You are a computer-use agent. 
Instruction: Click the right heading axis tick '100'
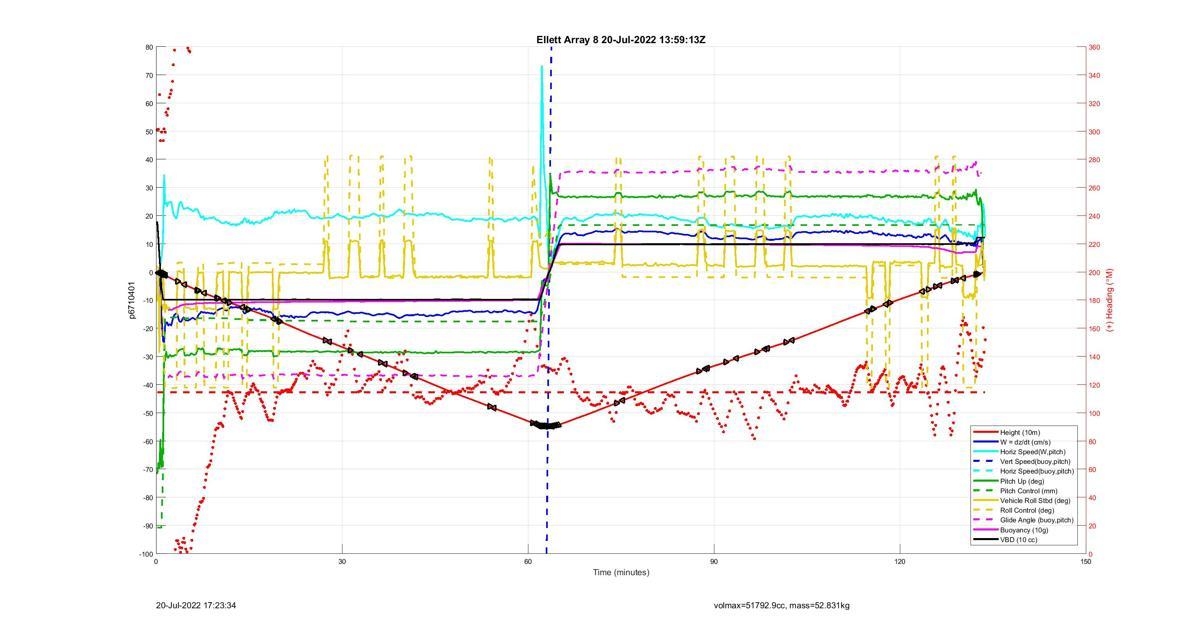(1095, 413)
